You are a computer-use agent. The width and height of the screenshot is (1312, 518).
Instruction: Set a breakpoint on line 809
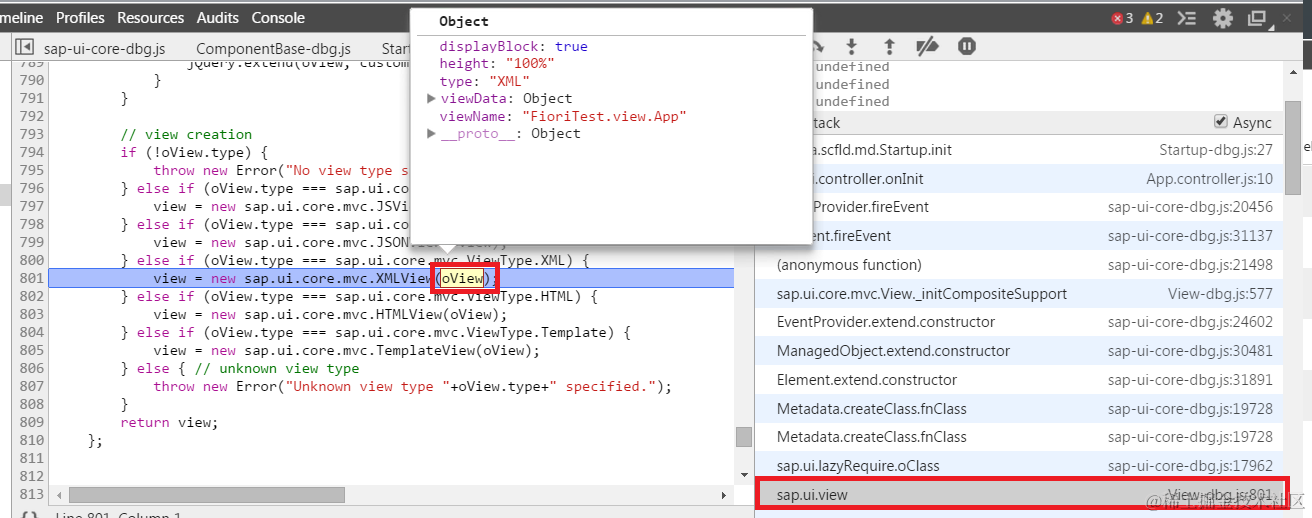pos(32,422)
